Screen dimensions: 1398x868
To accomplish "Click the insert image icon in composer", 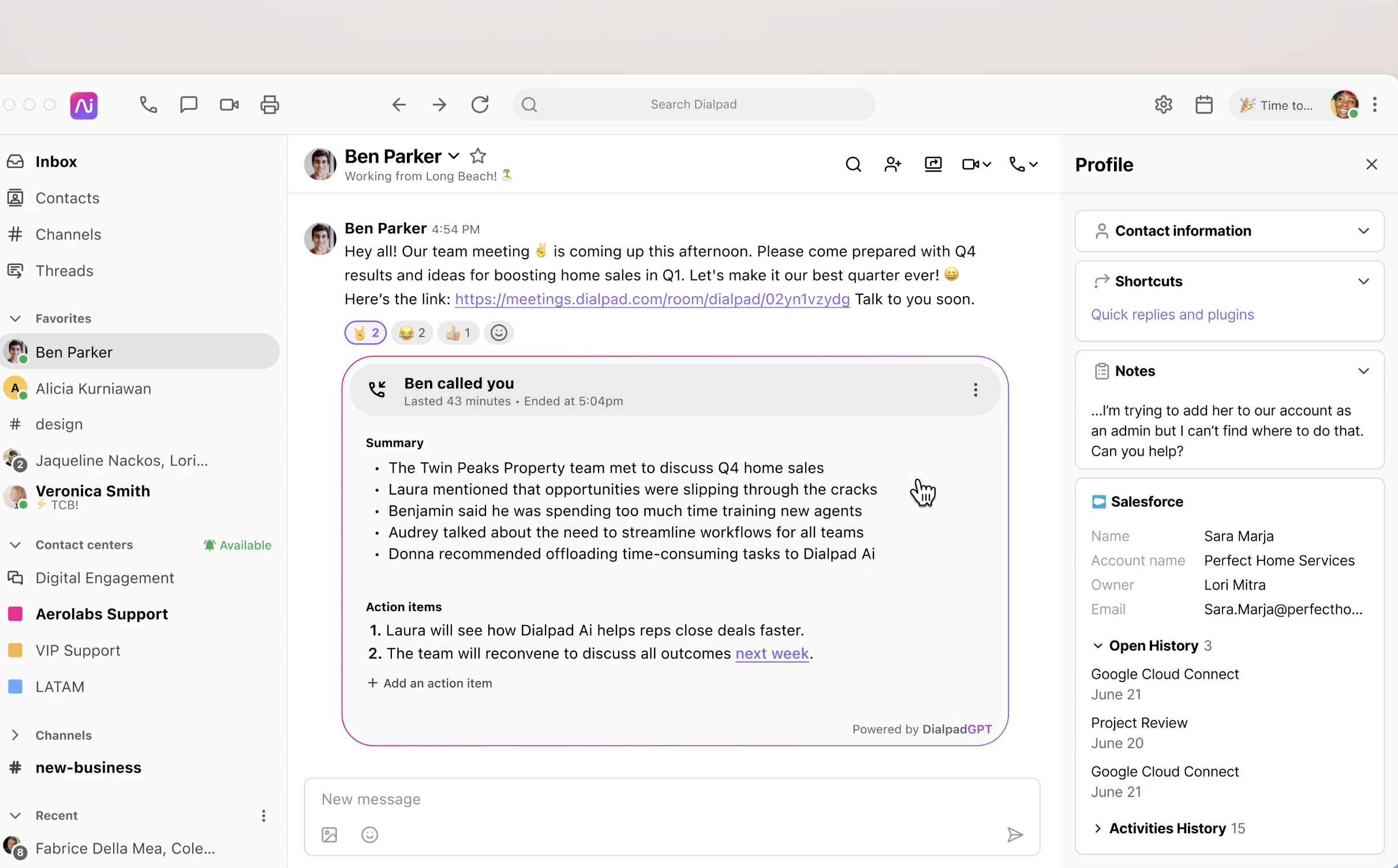I will tap(329, 835).
